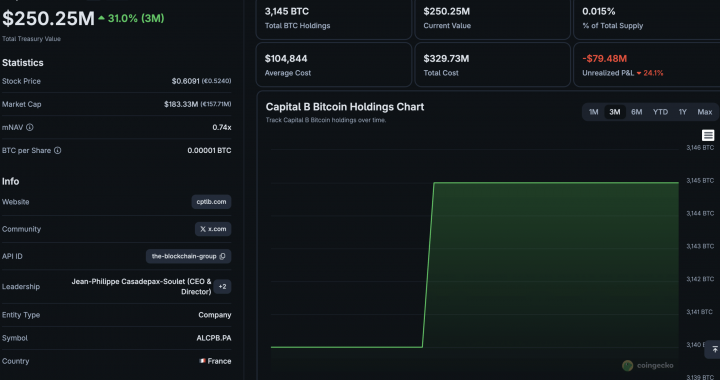Click the ALCPB.PA symbol value
Screen dimensions: 720x380
click(x=214, y=338)
